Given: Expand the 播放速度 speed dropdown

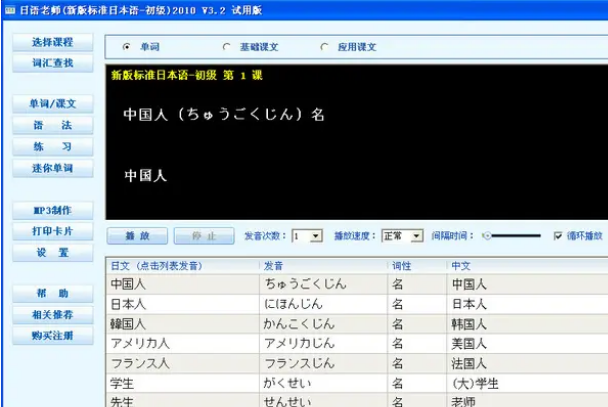Looking at the screenshot, I should click(416, 236).
